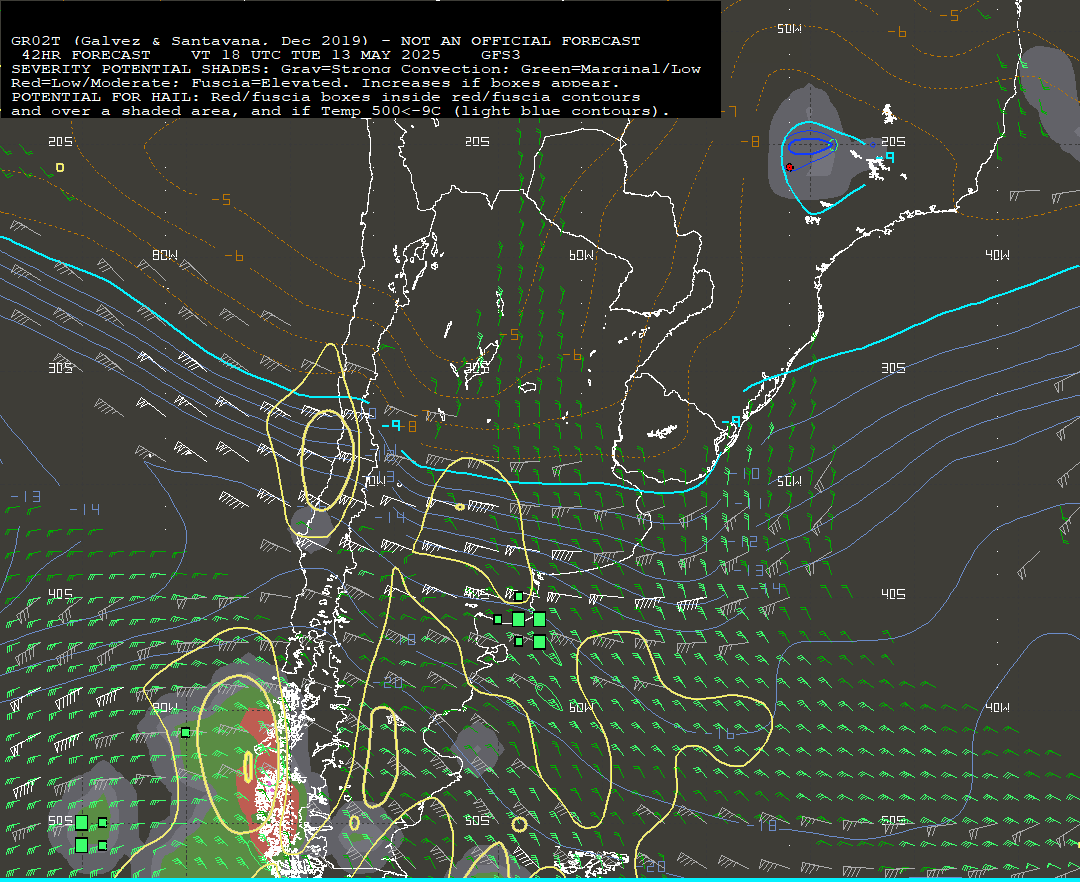Click the single green box west of red area
1080x882 pixels.
pos(185,733)
